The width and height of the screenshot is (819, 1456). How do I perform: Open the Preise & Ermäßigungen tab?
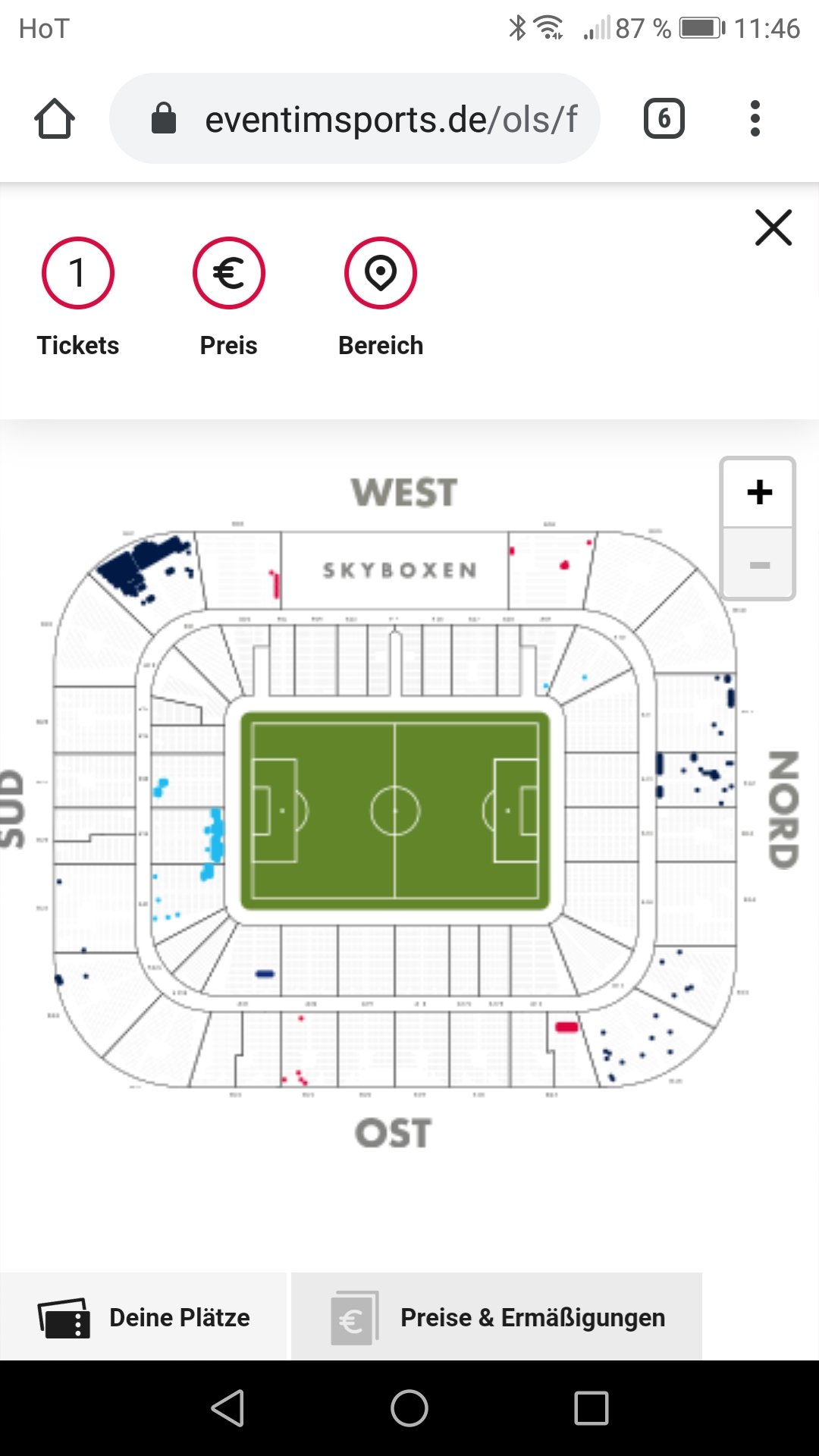(497, 1317)
